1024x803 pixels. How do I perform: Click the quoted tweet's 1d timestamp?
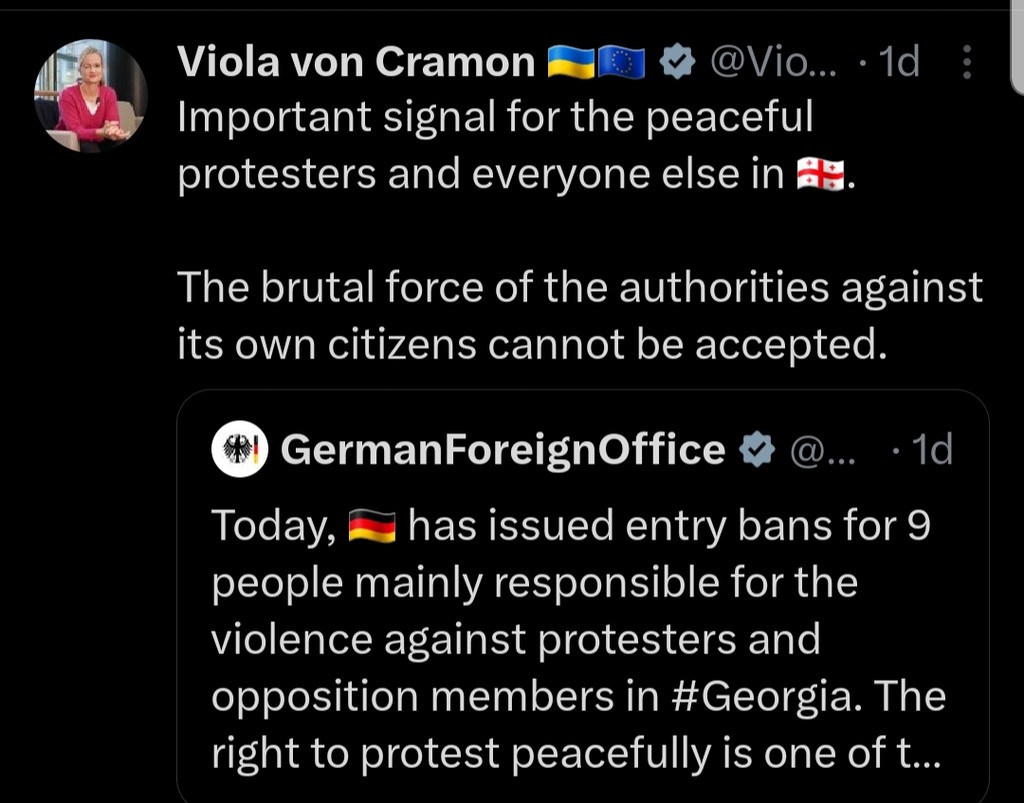[x=930, y=451]
